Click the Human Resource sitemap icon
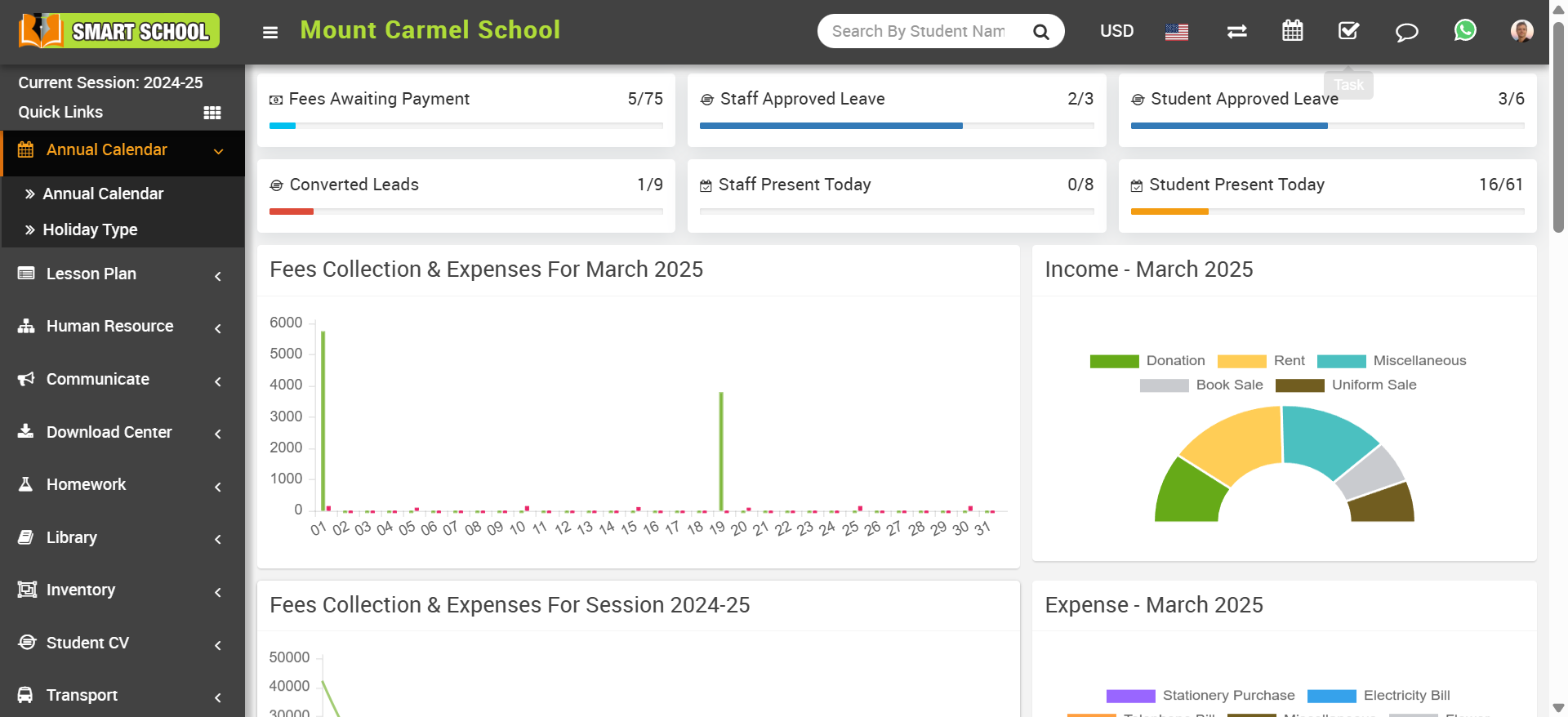 (26, 326)
